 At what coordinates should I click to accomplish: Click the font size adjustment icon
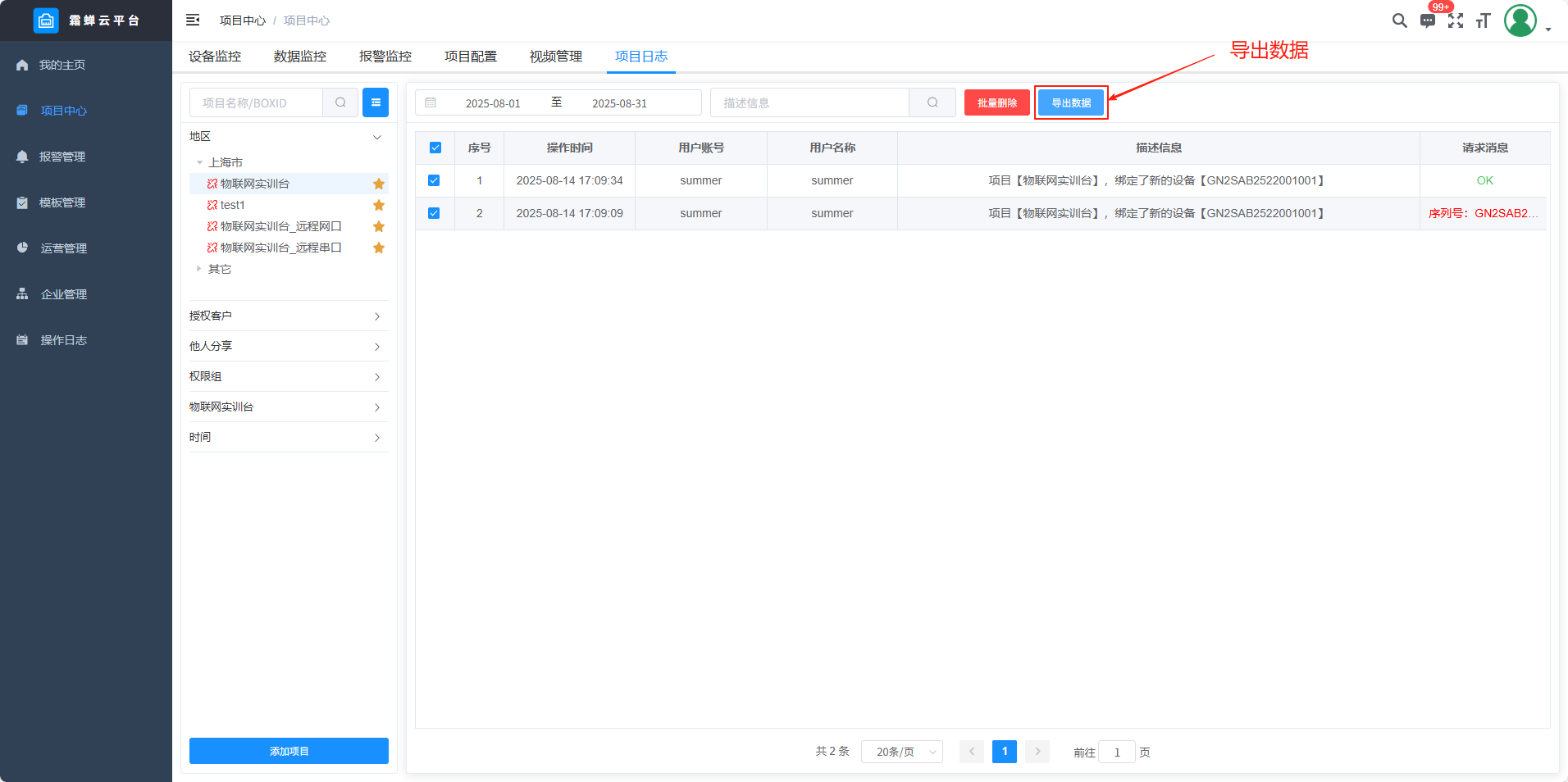point(1483,20)
